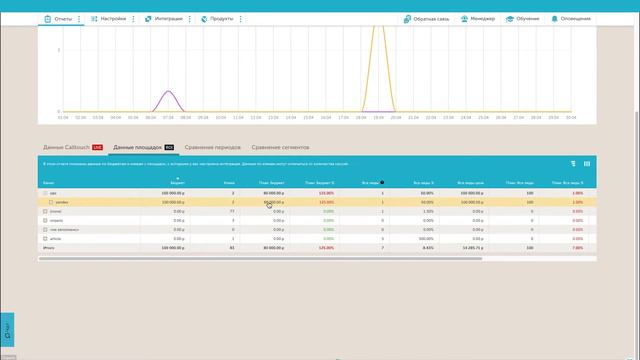
Task: Tick the checkbox in row below organic
Action: pos(45,230)
